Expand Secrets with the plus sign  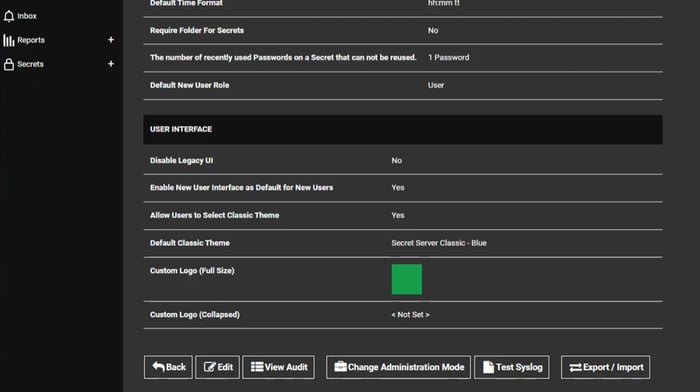pyautogui.click(x=111, y=64)
